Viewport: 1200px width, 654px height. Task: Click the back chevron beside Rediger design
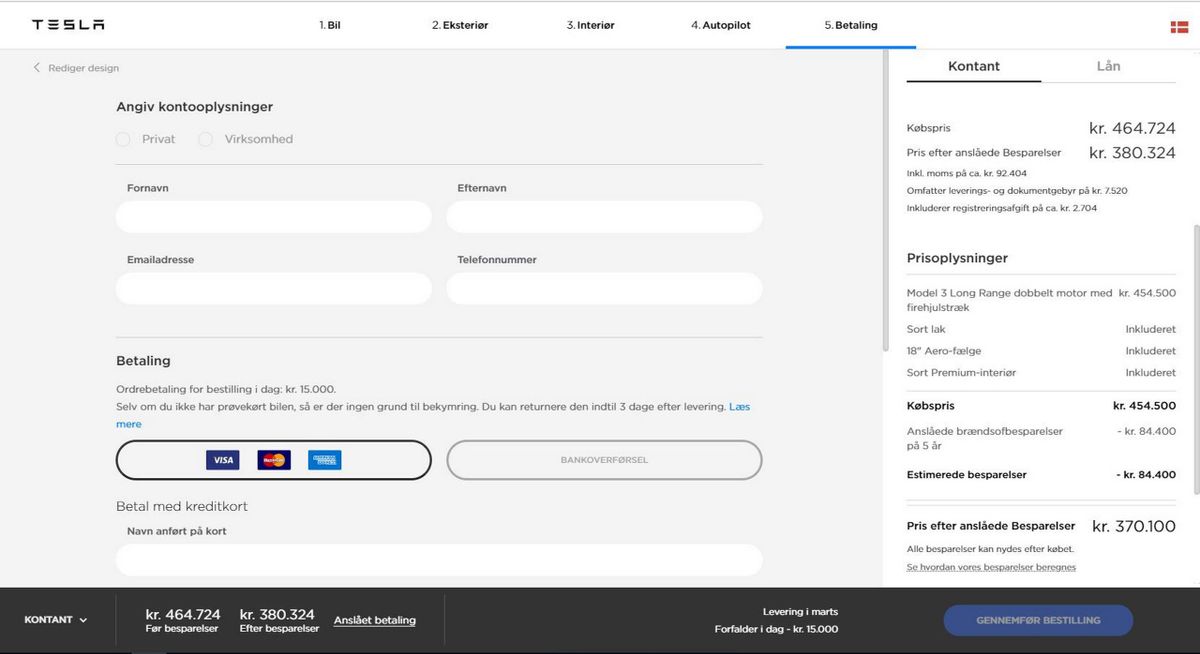coord(37,68)
